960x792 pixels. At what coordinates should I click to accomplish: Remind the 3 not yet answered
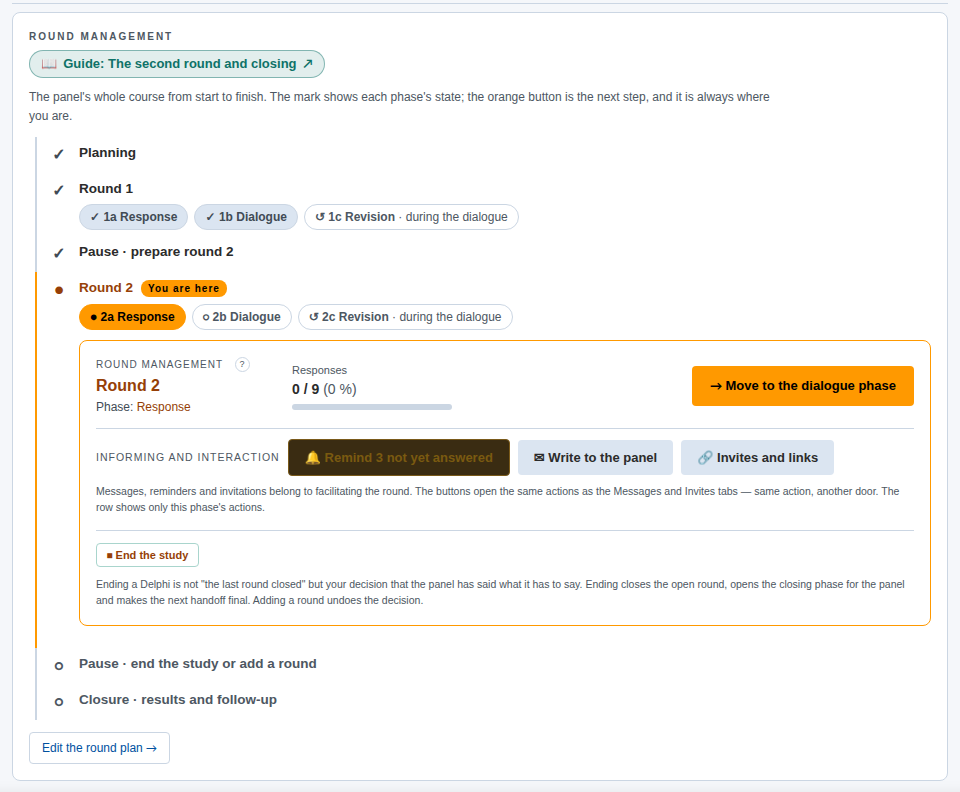tap(399, 458)
